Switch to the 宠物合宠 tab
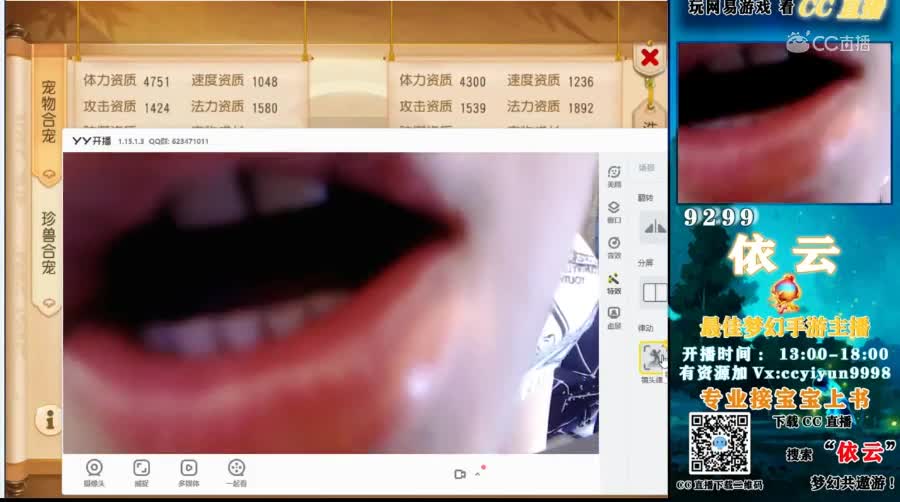The height and width of the screenshot is (502, 900). click(48, 112)
